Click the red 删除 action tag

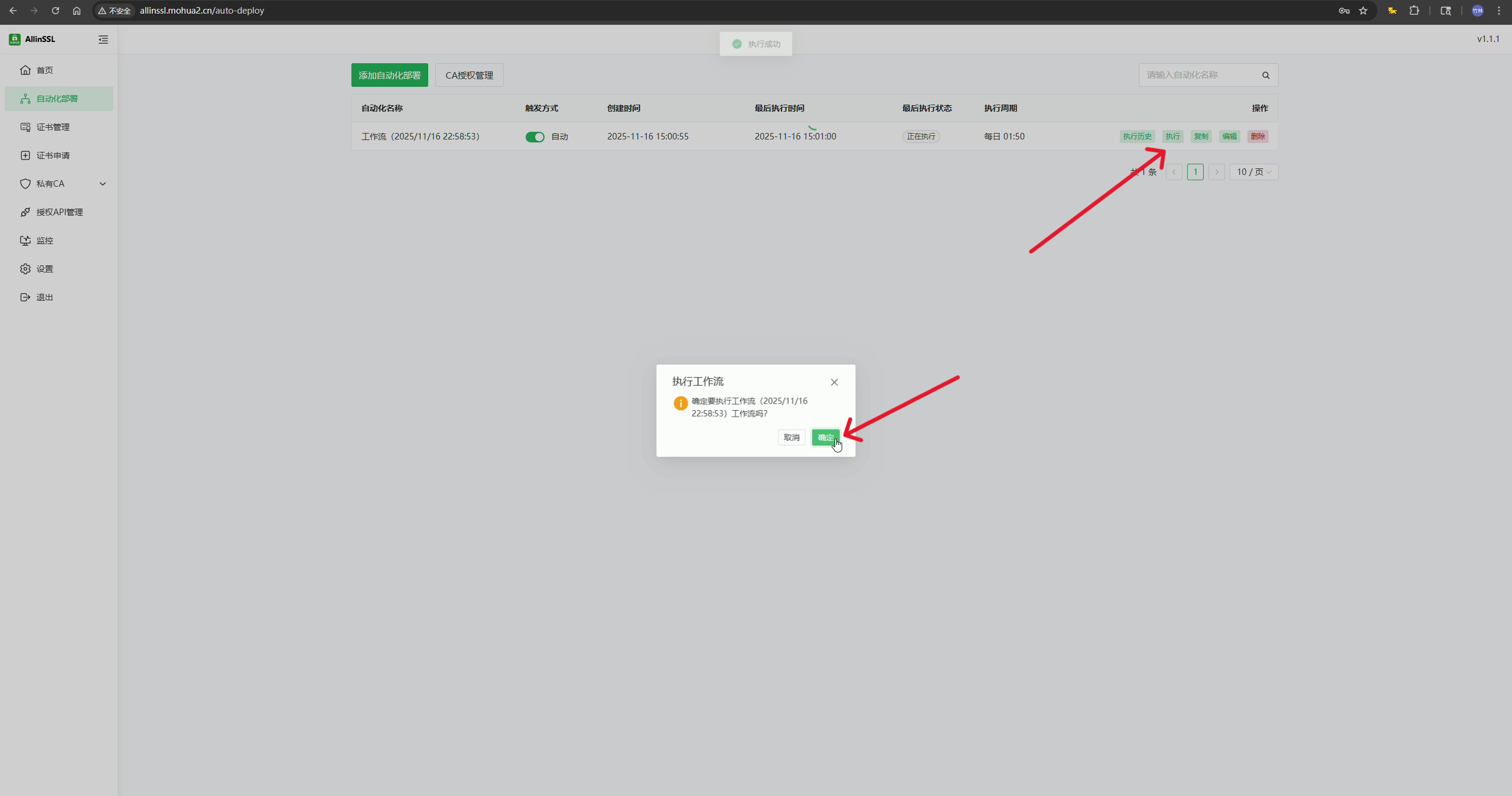coord(1257,137)
